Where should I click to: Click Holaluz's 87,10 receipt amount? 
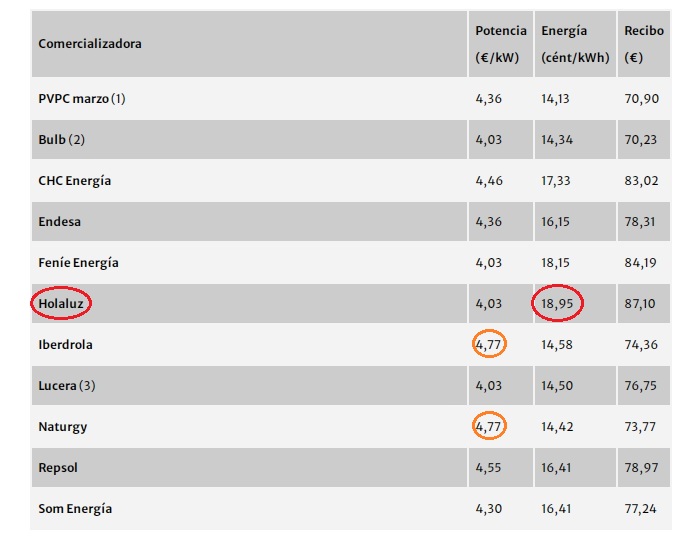click(641, 303)
